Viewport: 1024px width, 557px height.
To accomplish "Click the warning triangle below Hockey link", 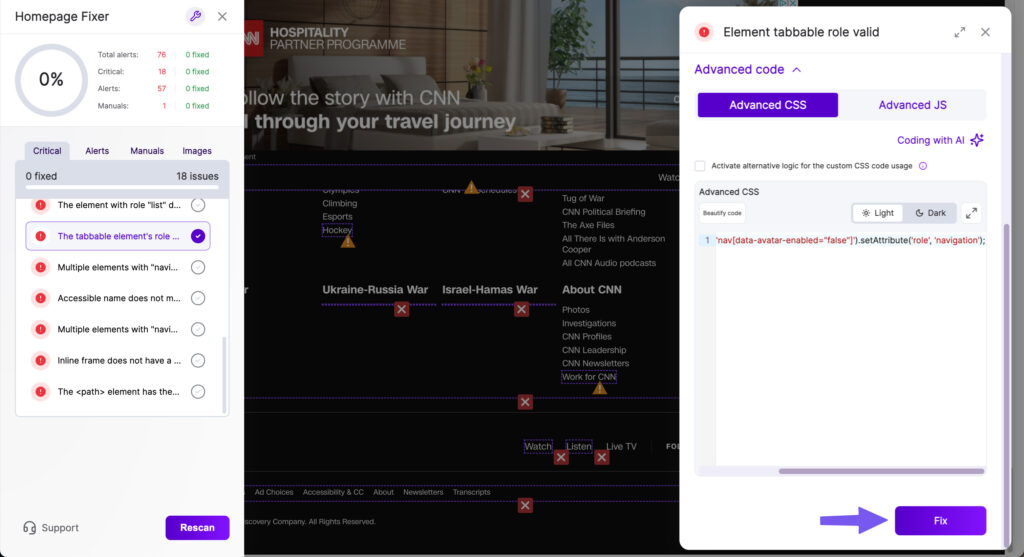I will point(347,241).
